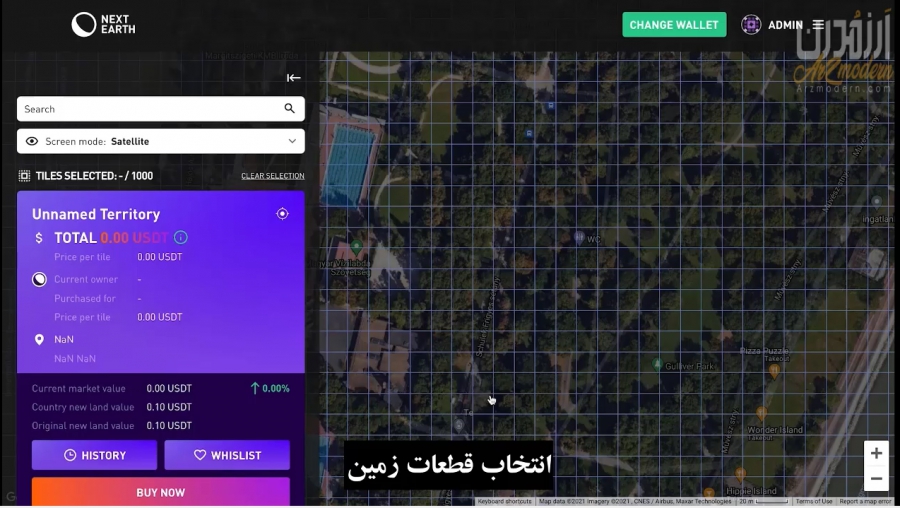
Task: Click the Unnamed Territory title
Action: [x=96, y=214]
